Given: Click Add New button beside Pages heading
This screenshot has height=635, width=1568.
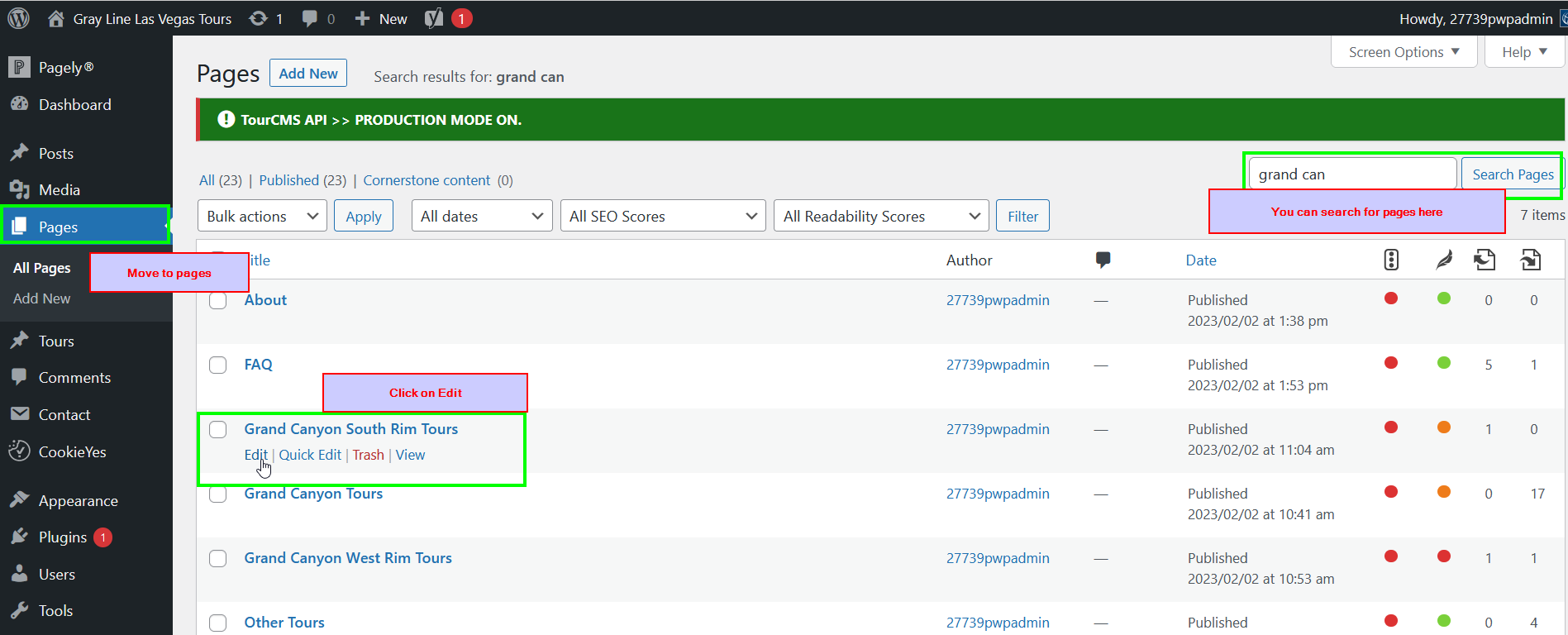Looking at the screenshot, I should (308, 74).
